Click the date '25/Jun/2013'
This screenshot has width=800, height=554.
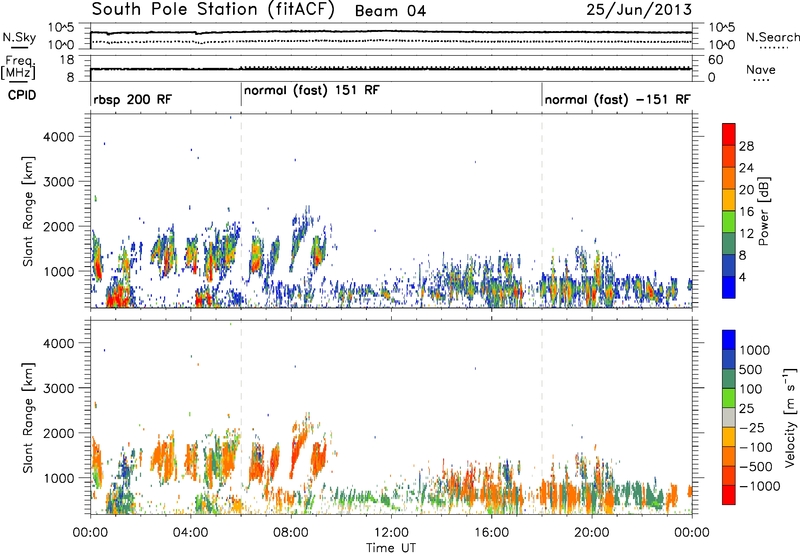pos(639,10)
